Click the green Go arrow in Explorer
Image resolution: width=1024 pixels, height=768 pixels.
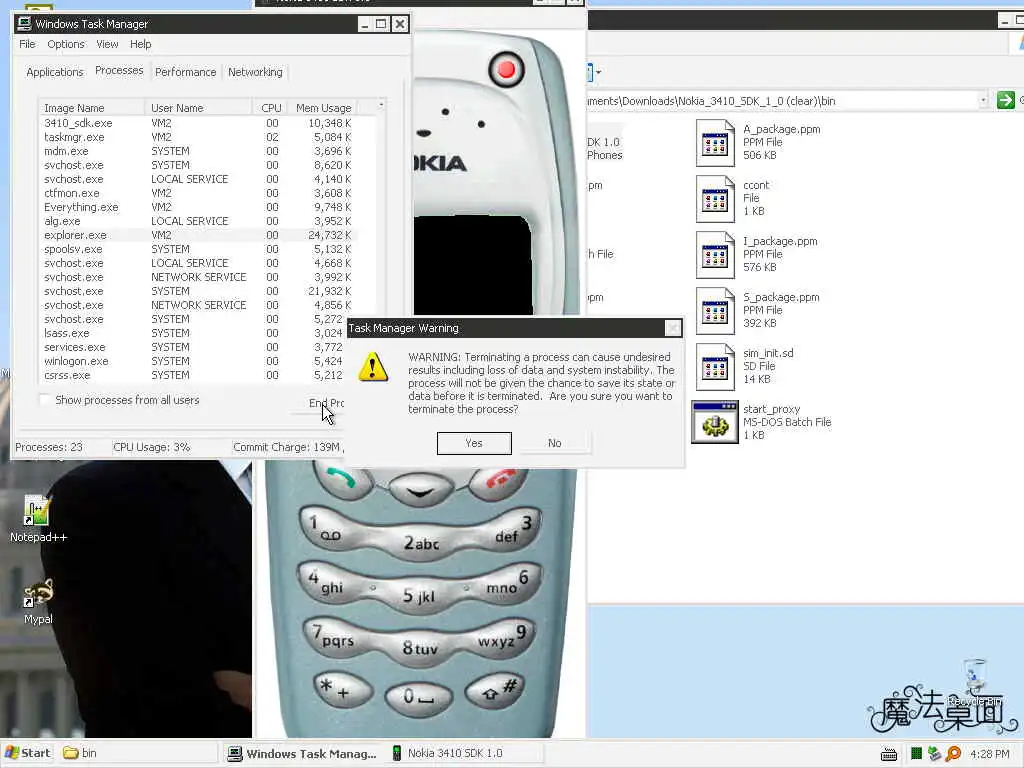[x=1006, y=101]
